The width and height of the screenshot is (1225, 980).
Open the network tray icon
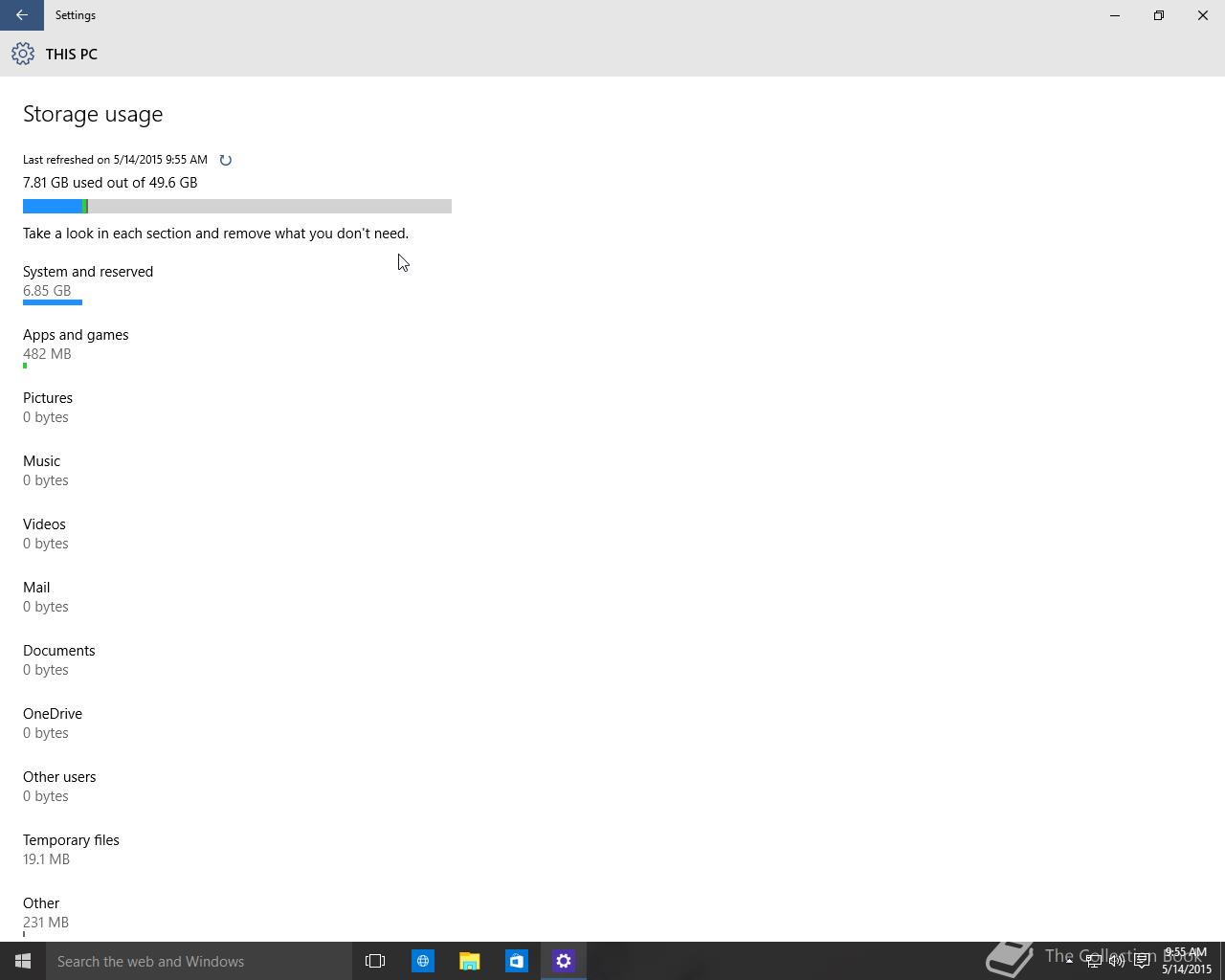(x=1093, y=961)
